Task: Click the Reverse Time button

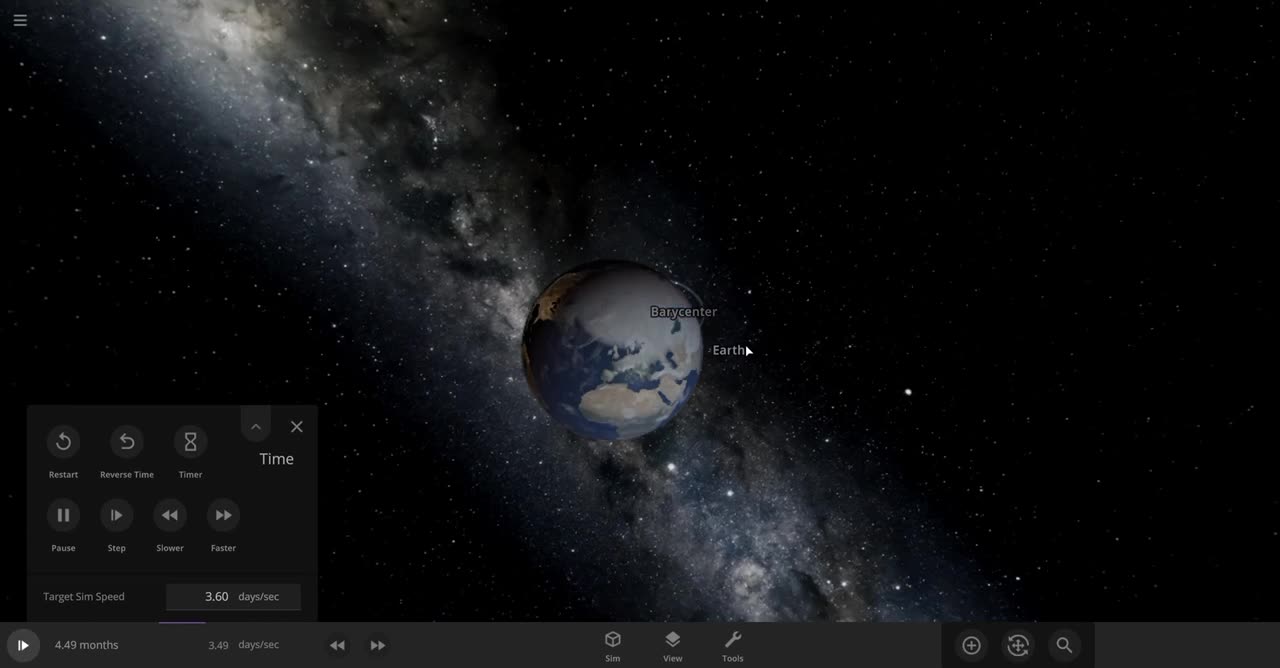Action: 127,442
